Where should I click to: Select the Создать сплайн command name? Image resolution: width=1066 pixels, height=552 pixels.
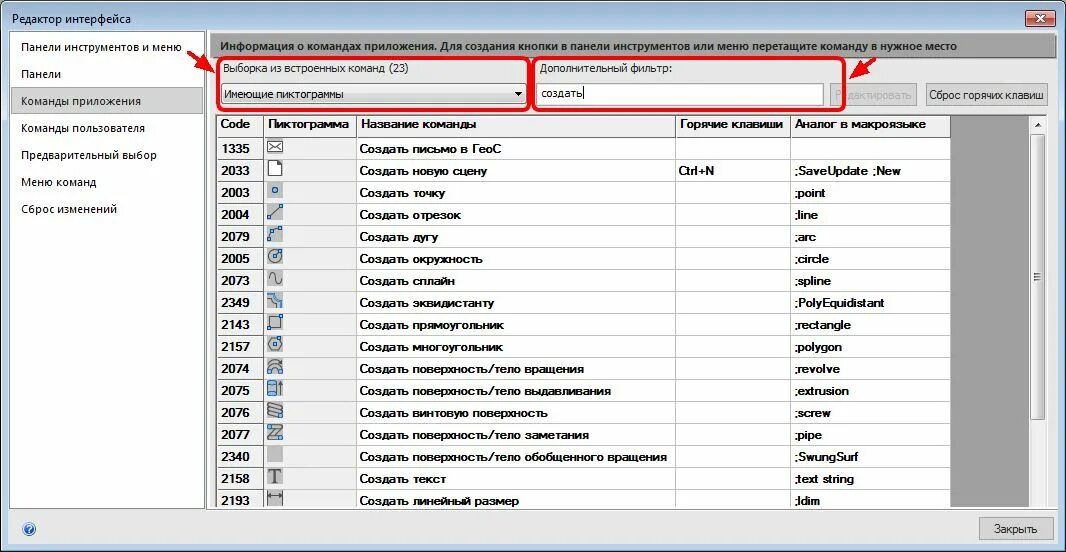(407, 281)
